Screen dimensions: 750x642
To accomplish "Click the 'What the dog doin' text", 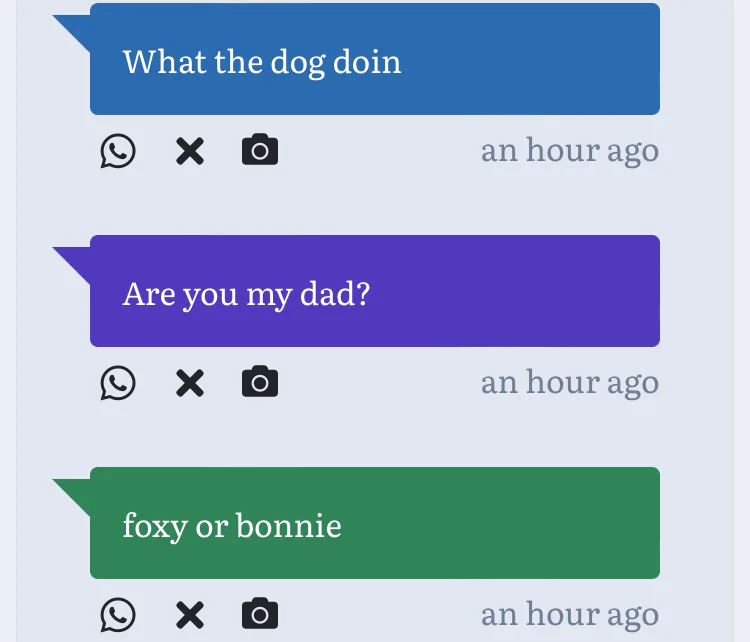I will point(262,62).
